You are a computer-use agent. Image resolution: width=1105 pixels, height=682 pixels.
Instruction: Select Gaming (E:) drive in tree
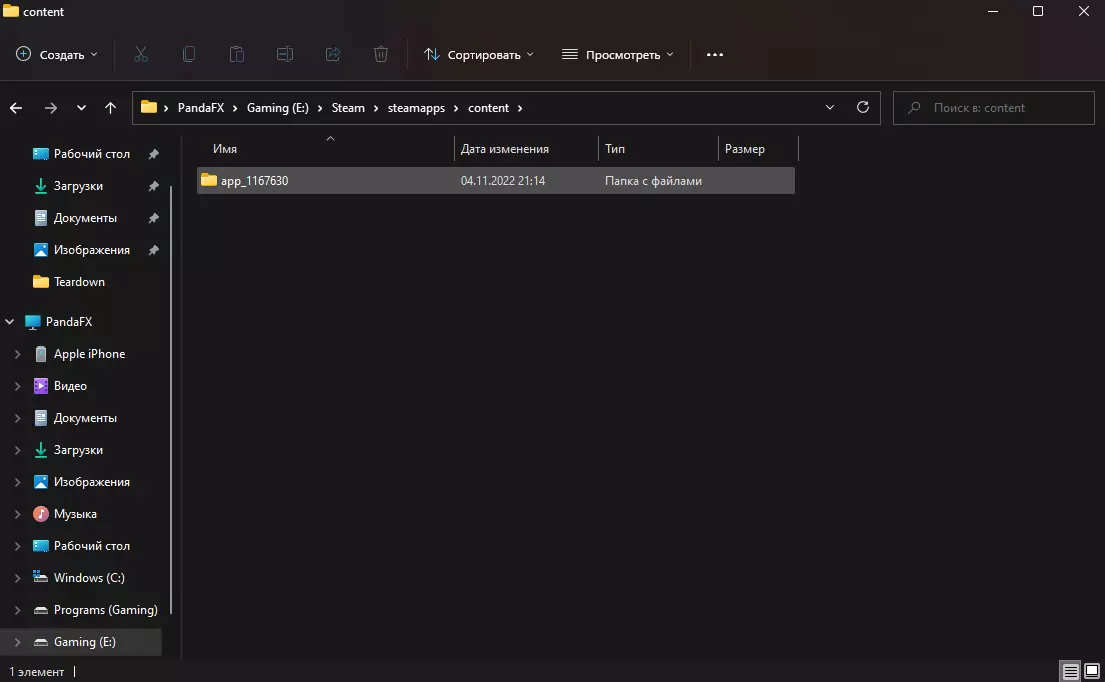(85, 642)
